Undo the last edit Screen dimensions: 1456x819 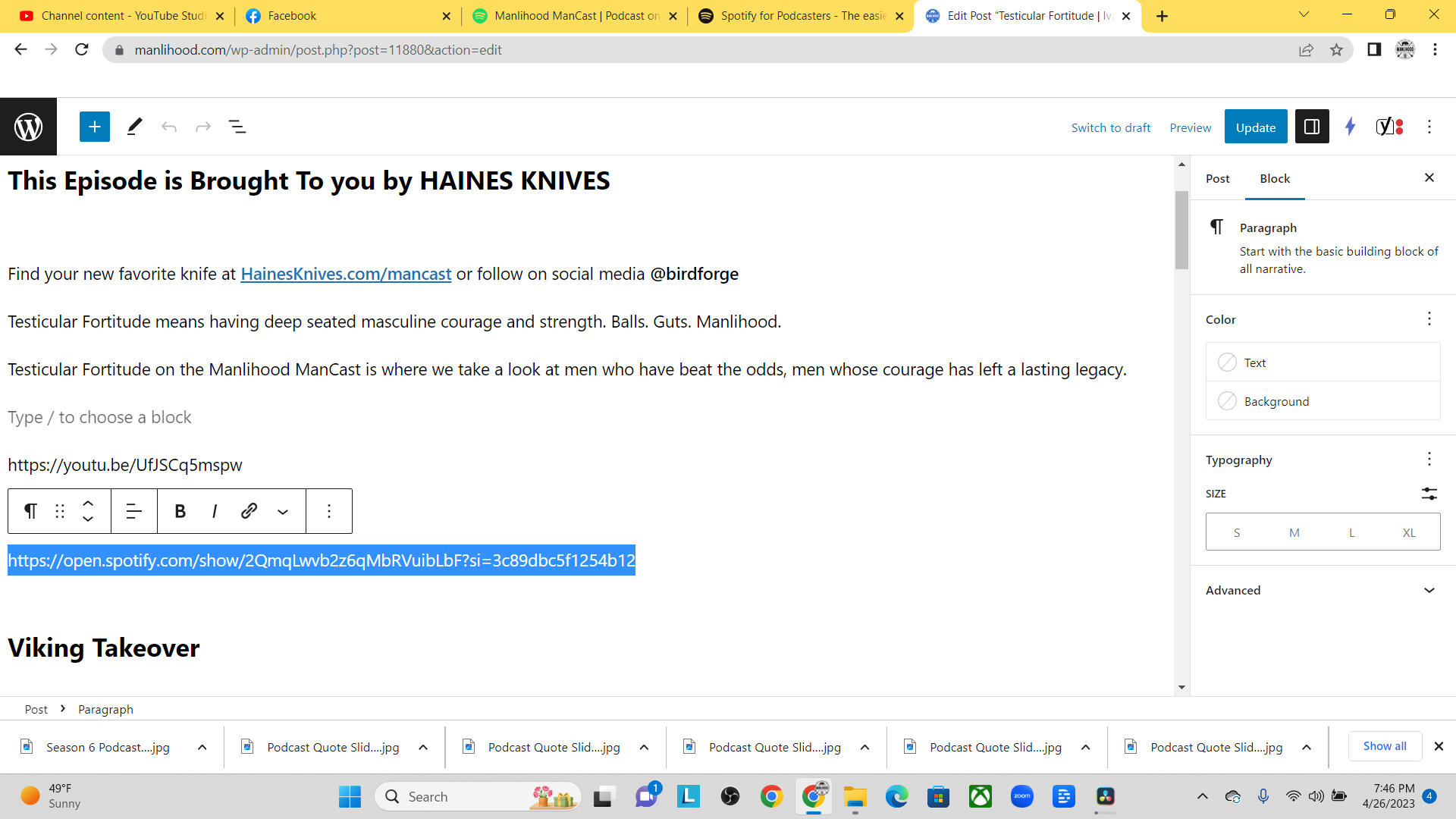[169, 127]
